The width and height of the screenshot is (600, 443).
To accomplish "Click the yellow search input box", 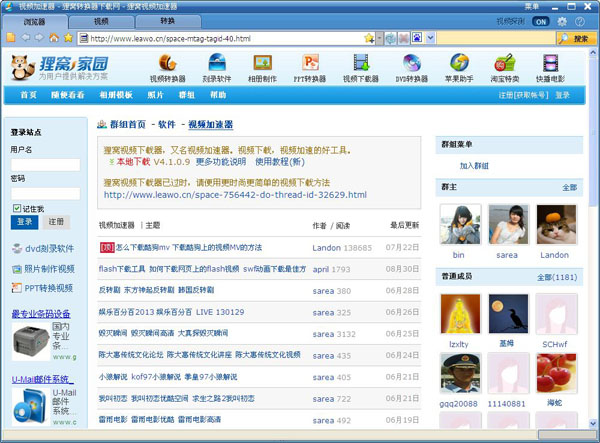I will tap(496, 38).
